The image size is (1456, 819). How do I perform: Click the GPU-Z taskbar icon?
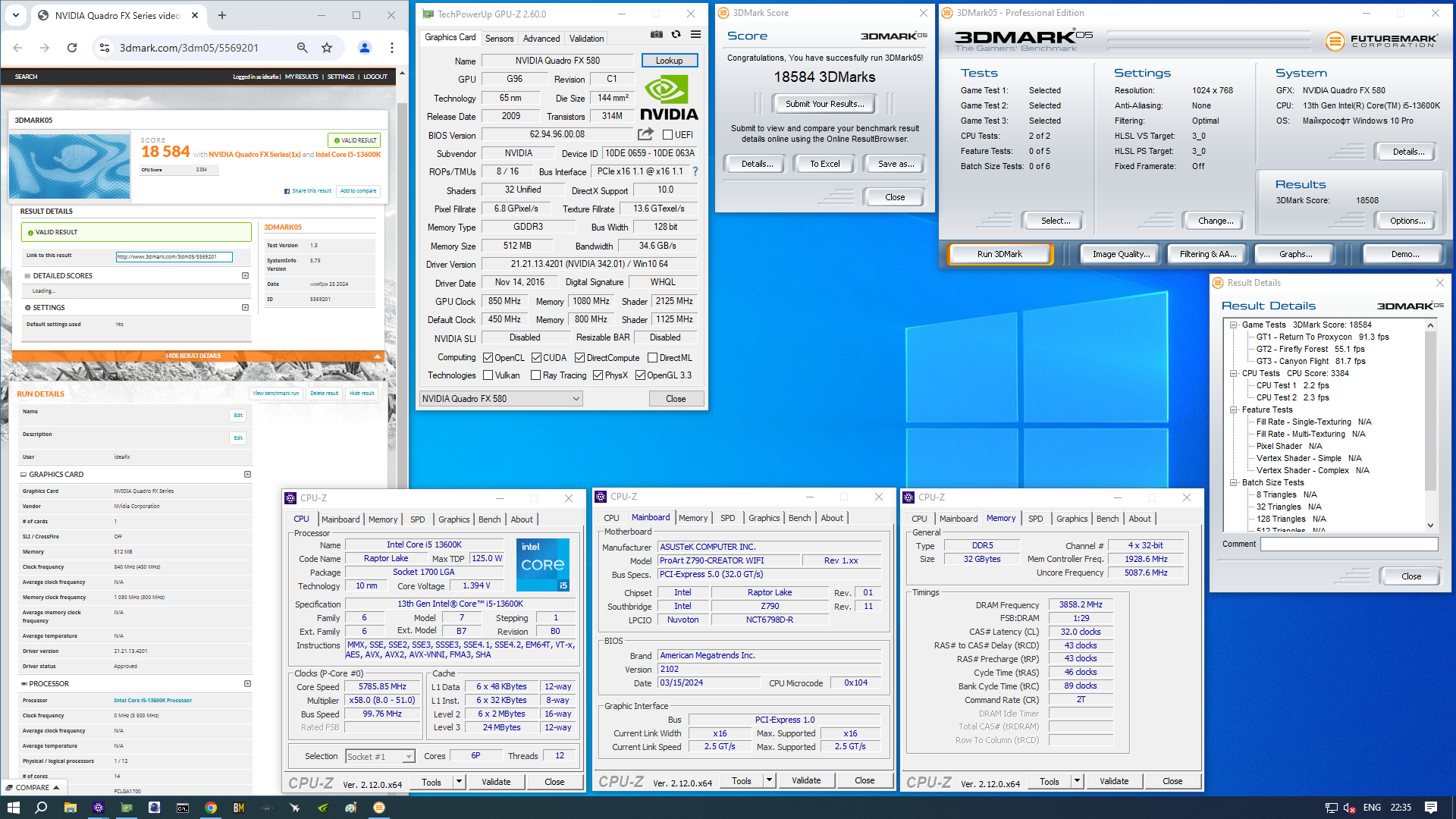127,808
